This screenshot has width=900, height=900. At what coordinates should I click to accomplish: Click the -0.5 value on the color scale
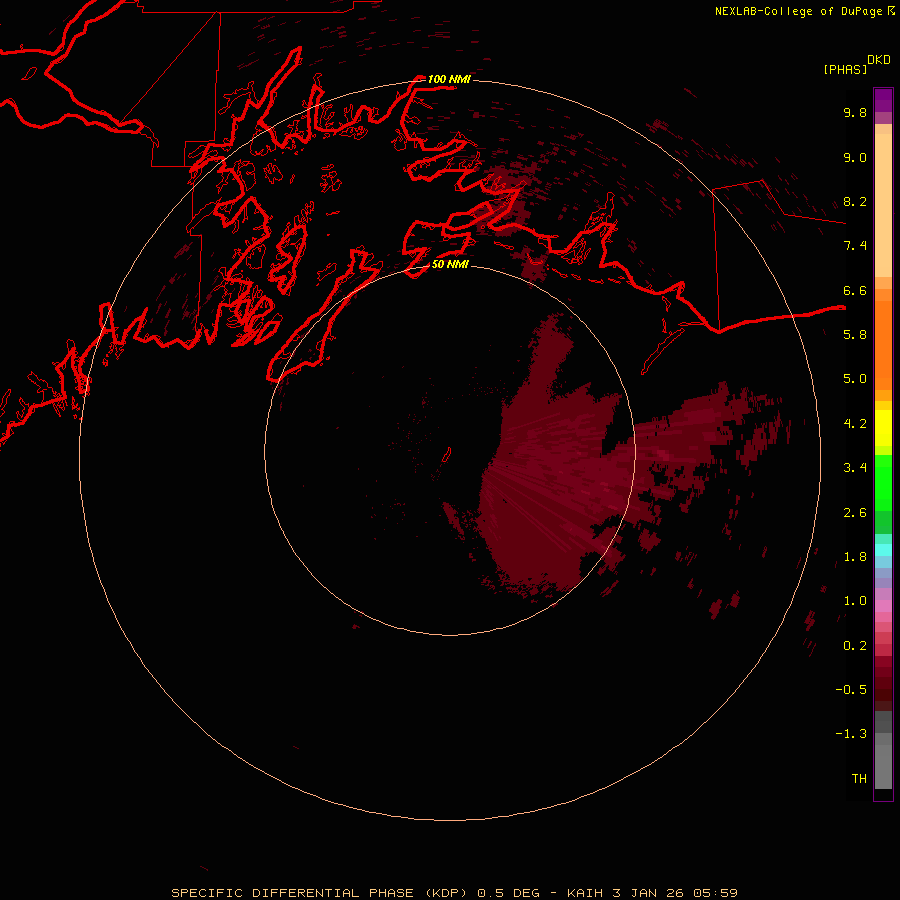click(x=851, y=689)
